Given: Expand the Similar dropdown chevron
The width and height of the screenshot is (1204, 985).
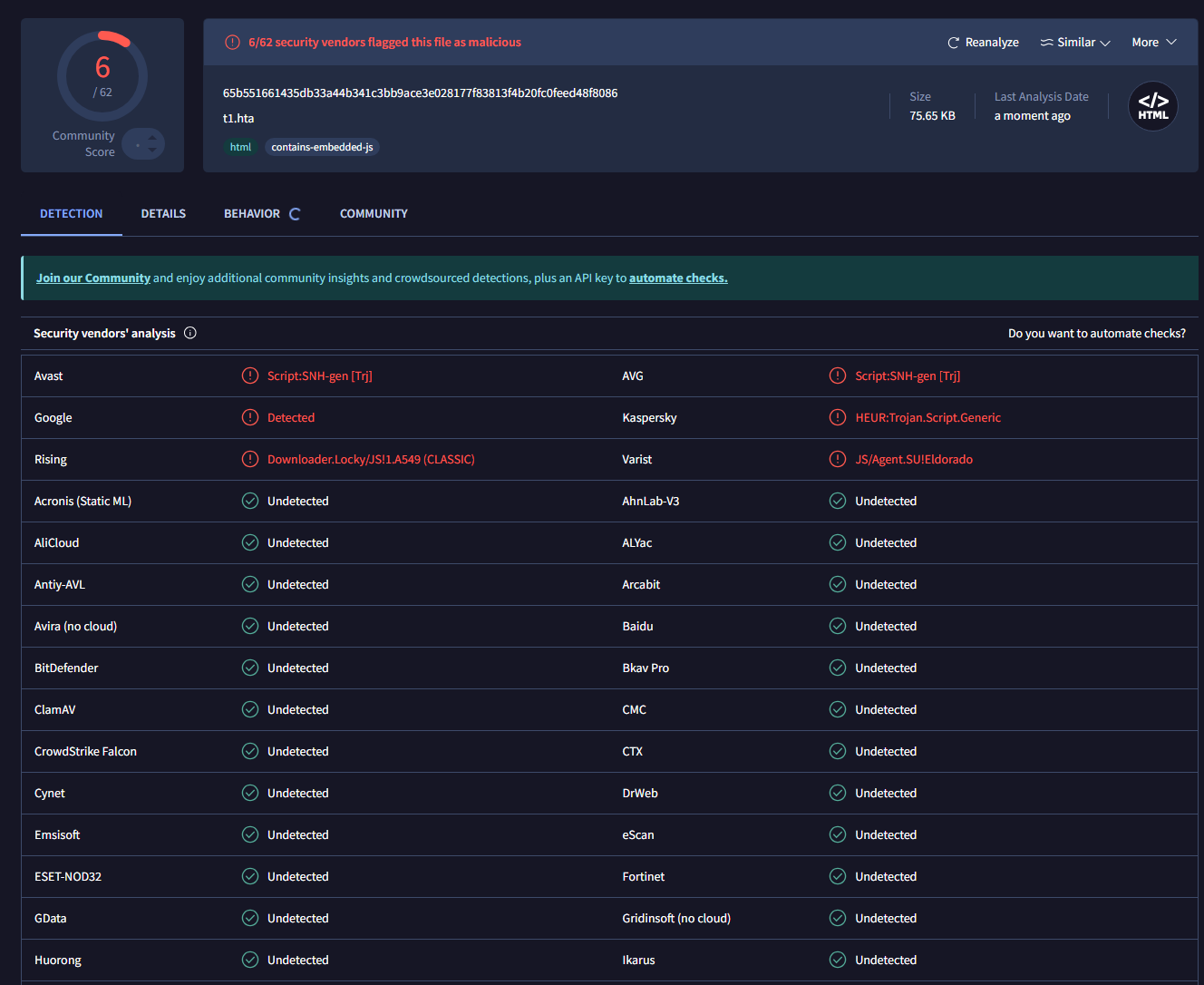Looking at the screenshot, I should click(x=1105, y=44).
